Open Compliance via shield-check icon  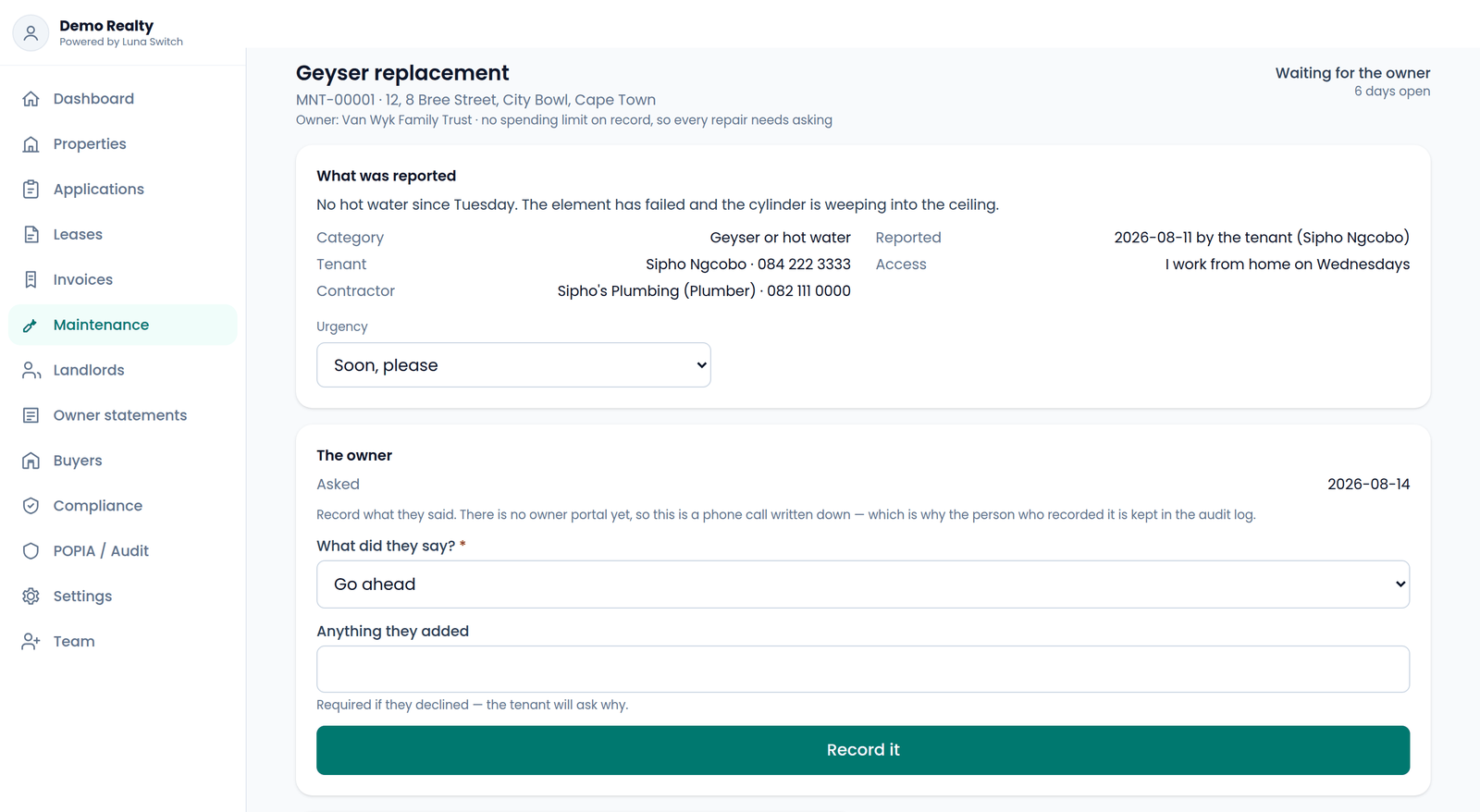[x=31, y=506]
